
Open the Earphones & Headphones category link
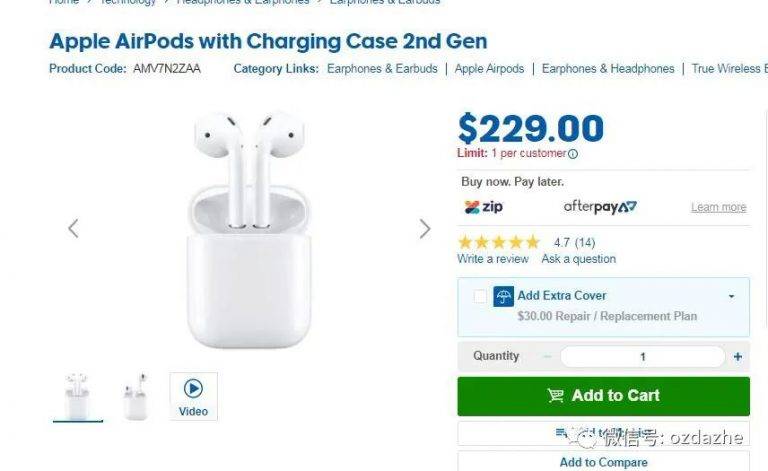click(x=608, y=69)
